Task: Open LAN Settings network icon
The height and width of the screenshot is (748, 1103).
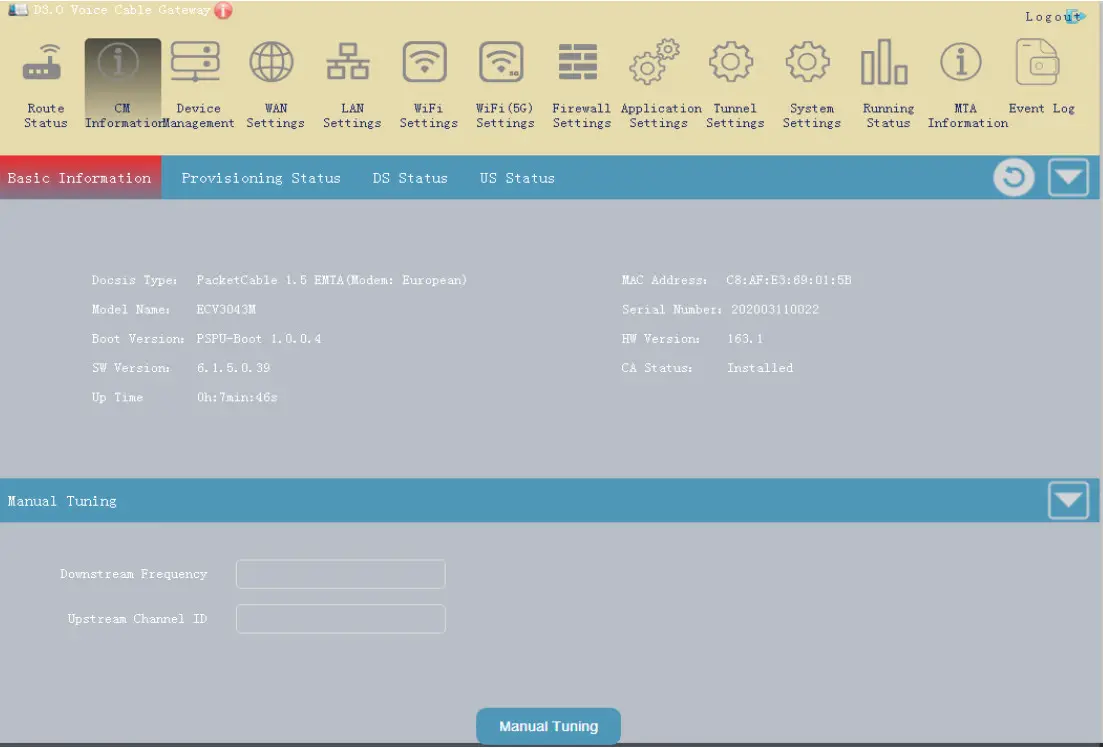Action: (348, 62)
